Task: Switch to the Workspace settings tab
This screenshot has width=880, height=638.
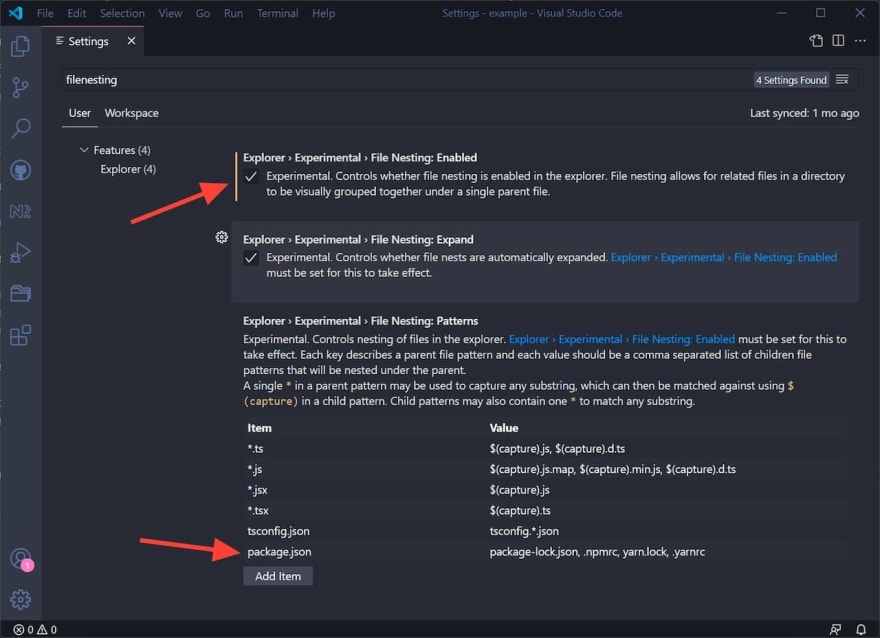Action: pos(131,113)
